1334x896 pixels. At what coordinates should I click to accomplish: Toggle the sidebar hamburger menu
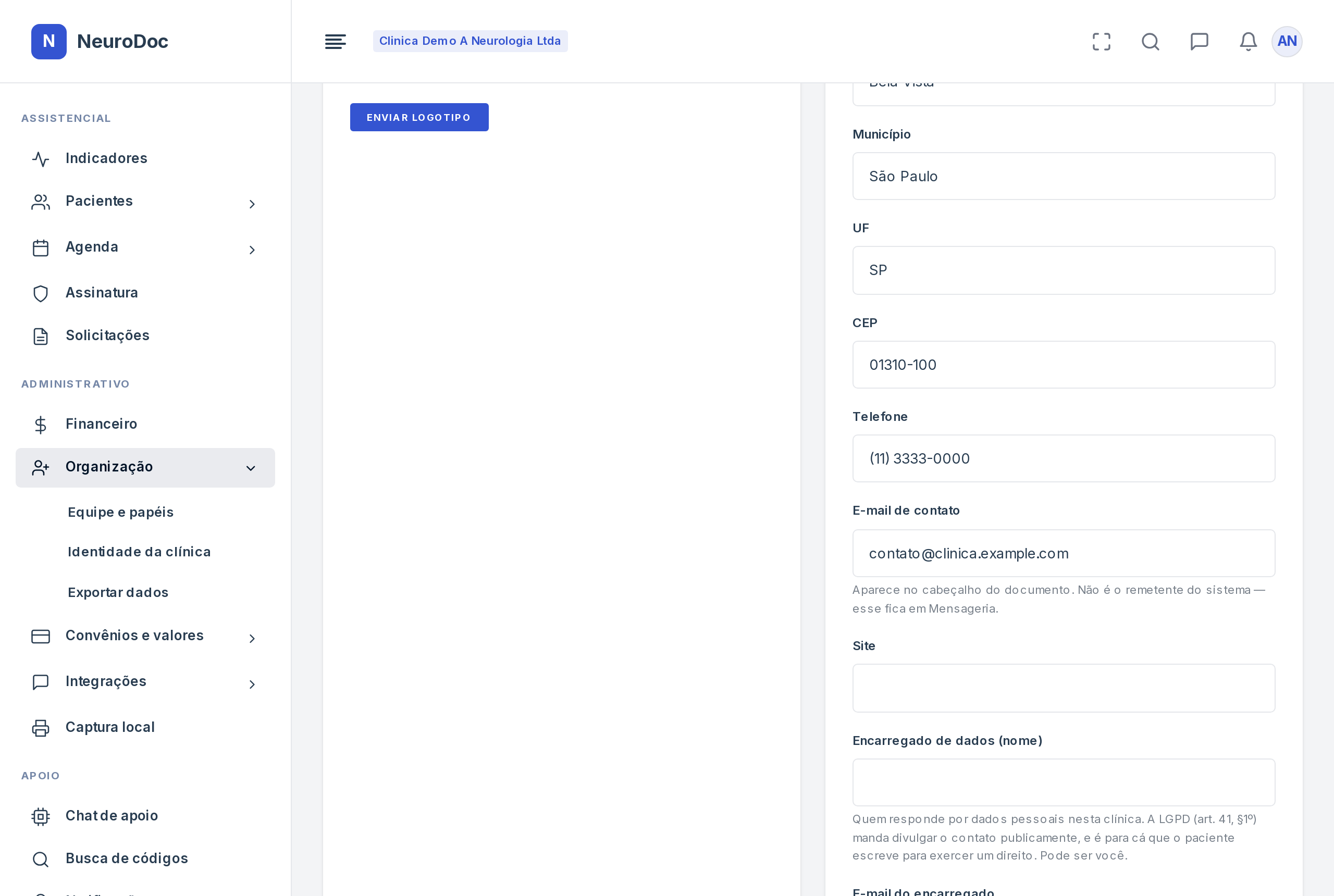coord(335,41)
